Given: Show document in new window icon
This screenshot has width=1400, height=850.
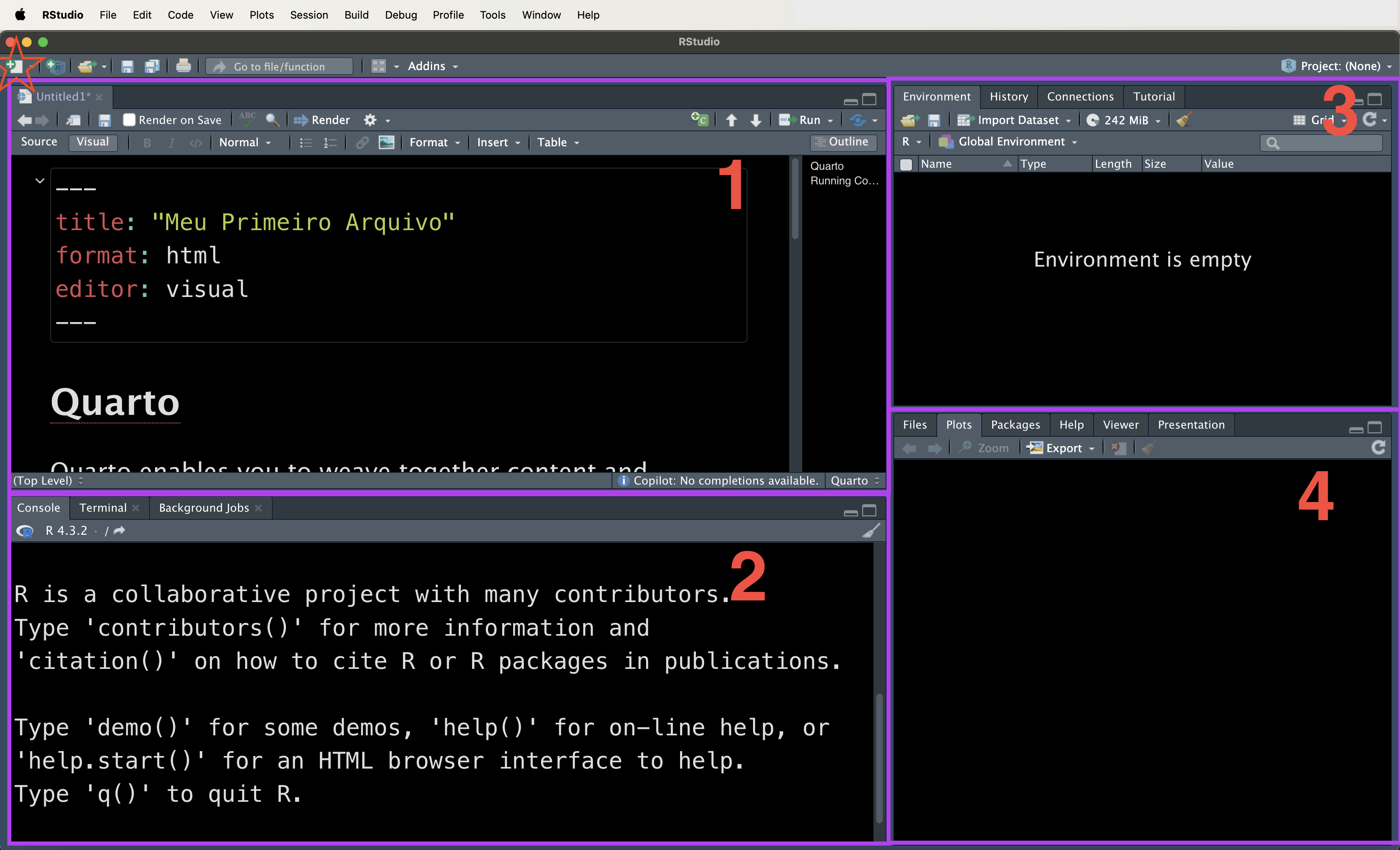Looking at the screenshot, I should (73, 120).
